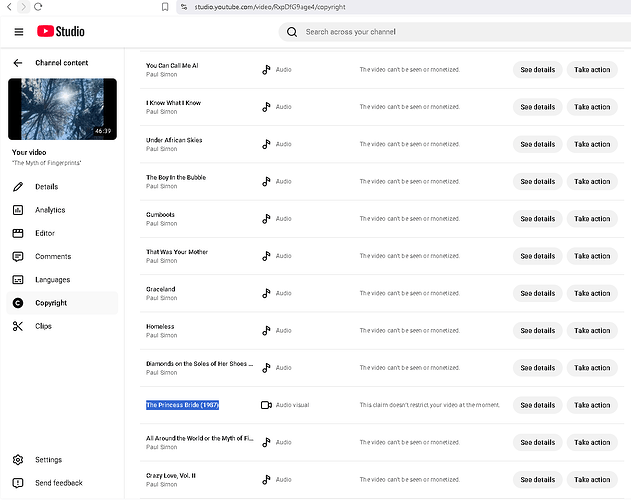The height and width of the screenshot is (500, 631).
Task: Open the Comments section
Action: point(53,256)
